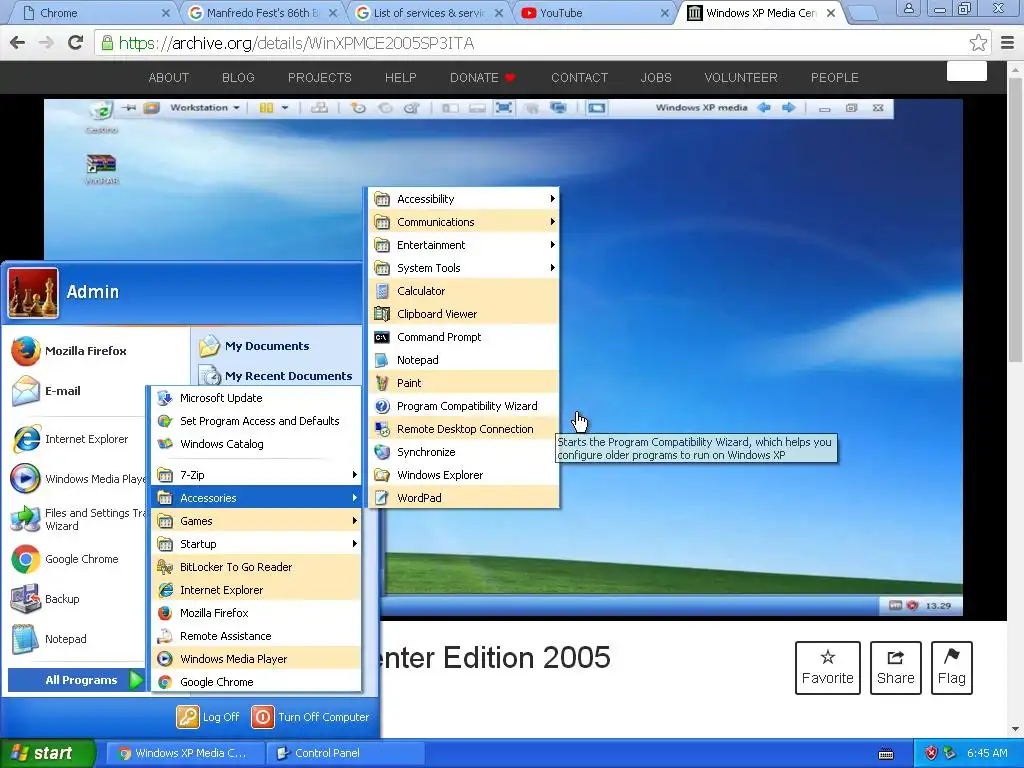Select highlighted Accessories program group
Screen dimensions: 1024x768
tap(256, 498)
